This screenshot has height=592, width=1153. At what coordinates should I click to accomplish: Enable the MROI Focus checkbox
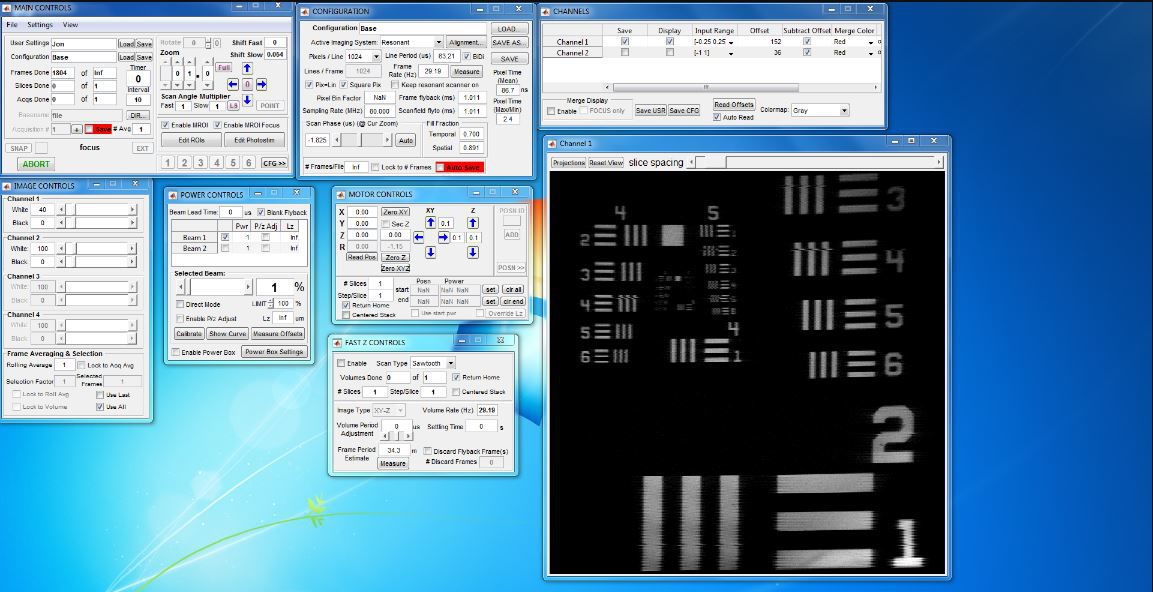coord(218,124)
